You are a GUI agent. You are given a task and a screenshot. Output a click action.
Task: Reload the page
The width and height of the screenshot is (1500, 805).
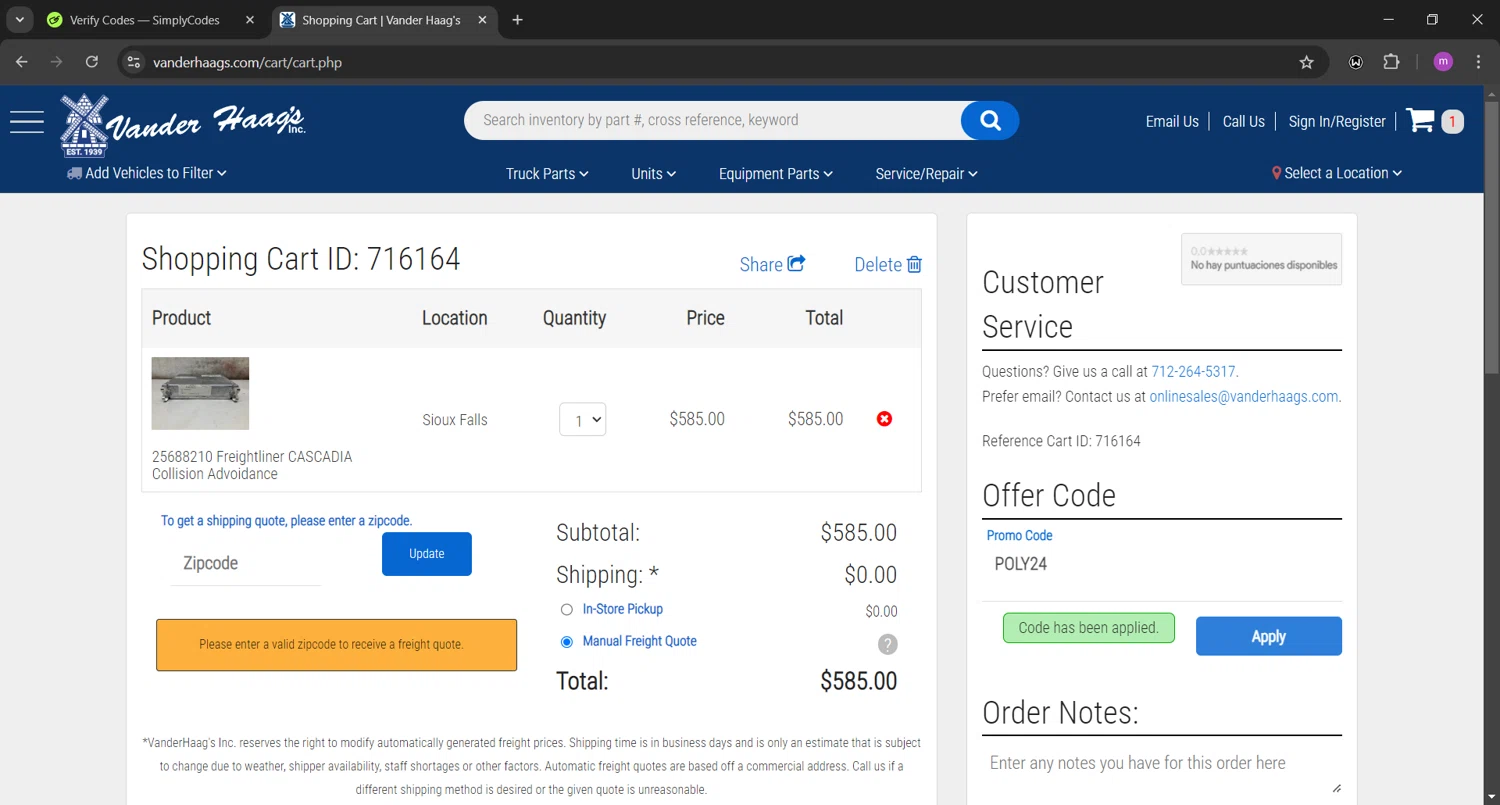click(x=92, y=62)
